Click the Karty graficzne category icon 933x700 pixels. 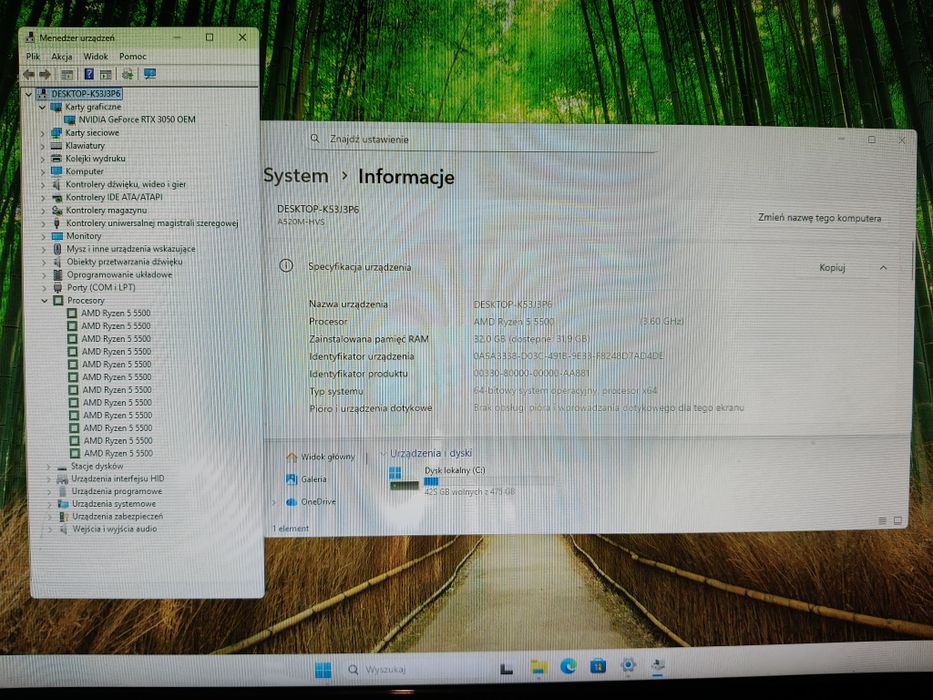[57, 107]
